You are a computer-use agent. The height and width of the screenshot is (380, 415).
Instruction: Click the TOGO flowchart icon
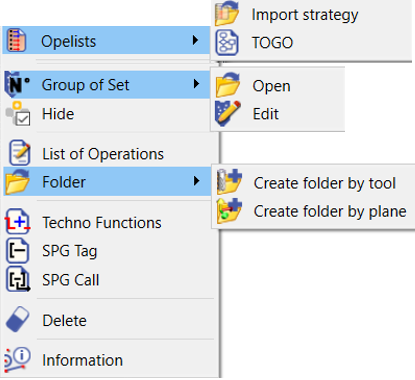click(227, 43)
